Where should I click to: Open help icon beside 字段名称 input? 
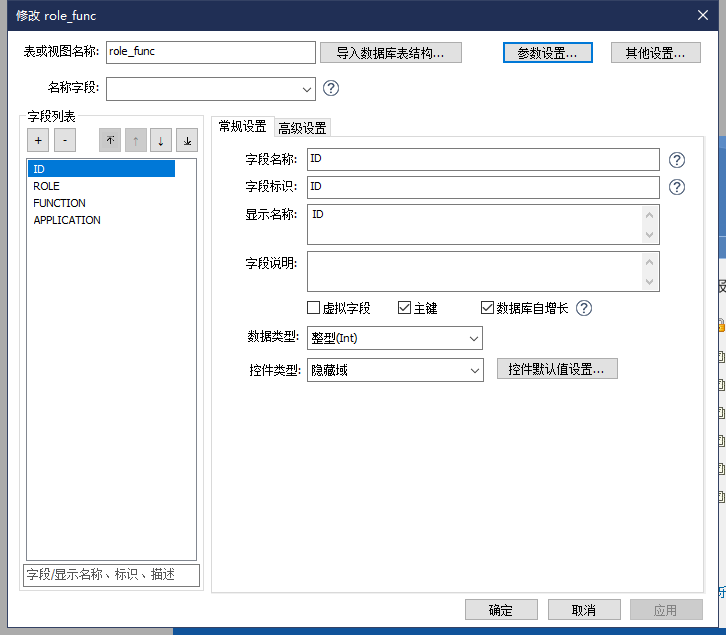click(x=677, y=160)
